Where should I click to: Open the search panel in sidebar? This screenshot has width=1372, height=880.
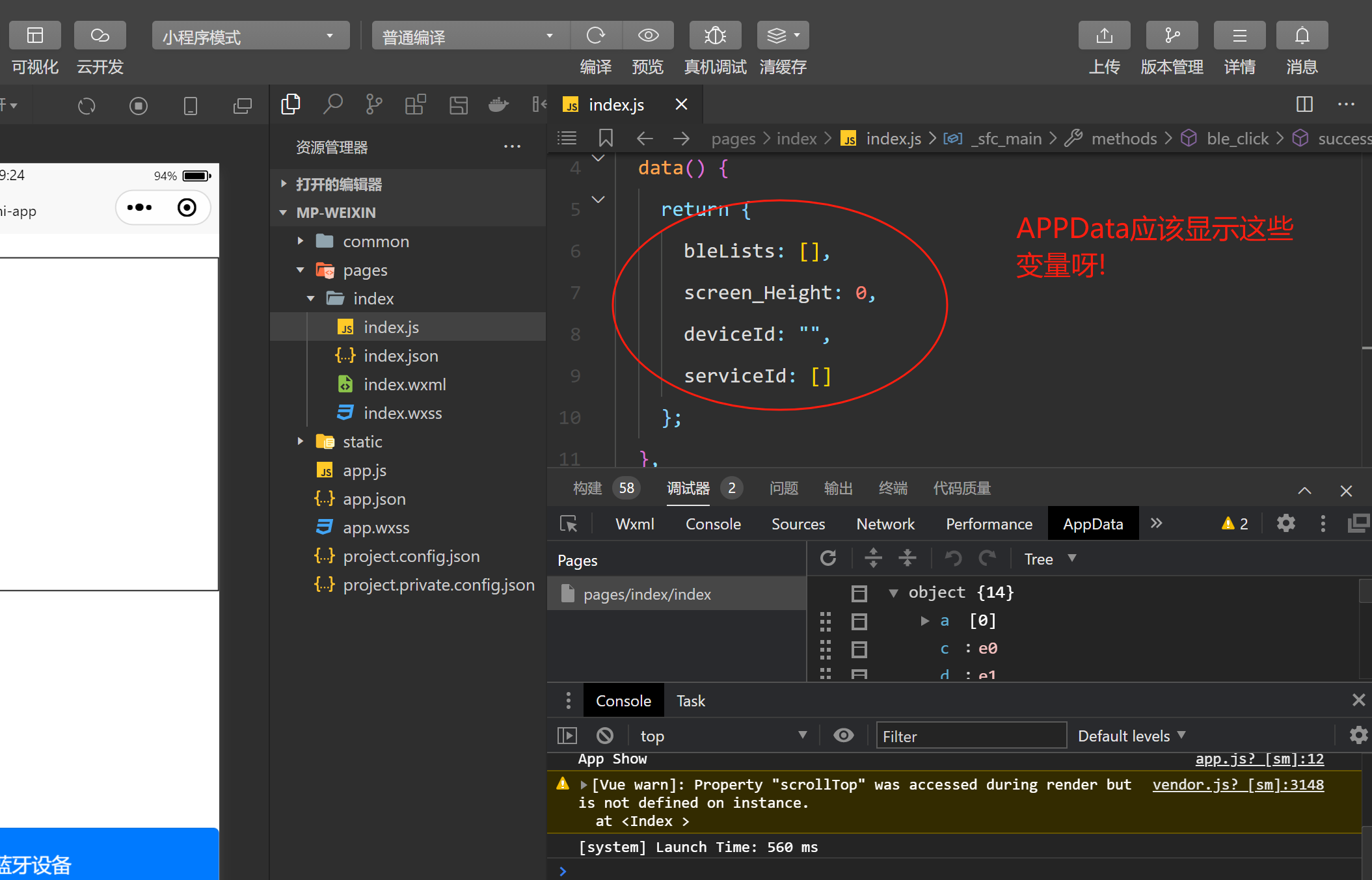point(332,104)
